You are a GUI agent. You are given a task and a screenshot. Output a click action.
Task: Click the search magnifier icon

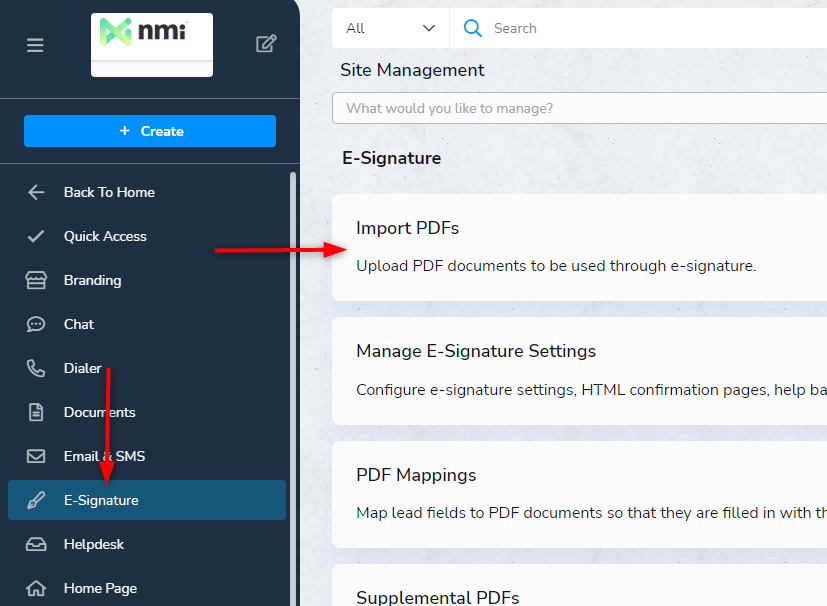tap(473, 28)
